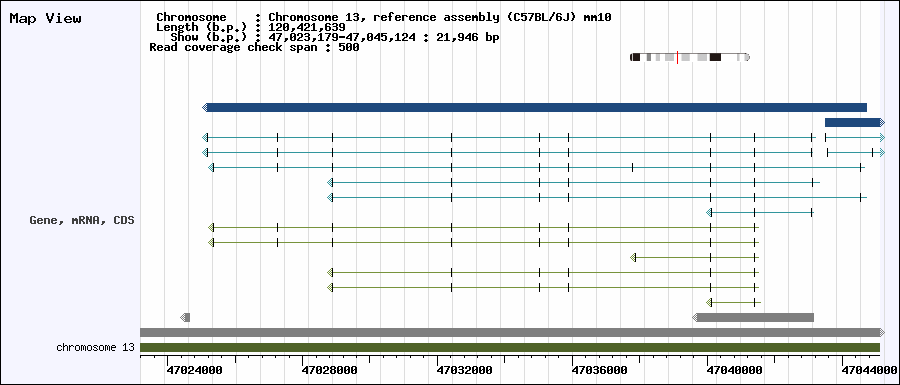Select the short dark blue gene bar at right
This screenshot has height=385, width=900.
click(855, 122)
